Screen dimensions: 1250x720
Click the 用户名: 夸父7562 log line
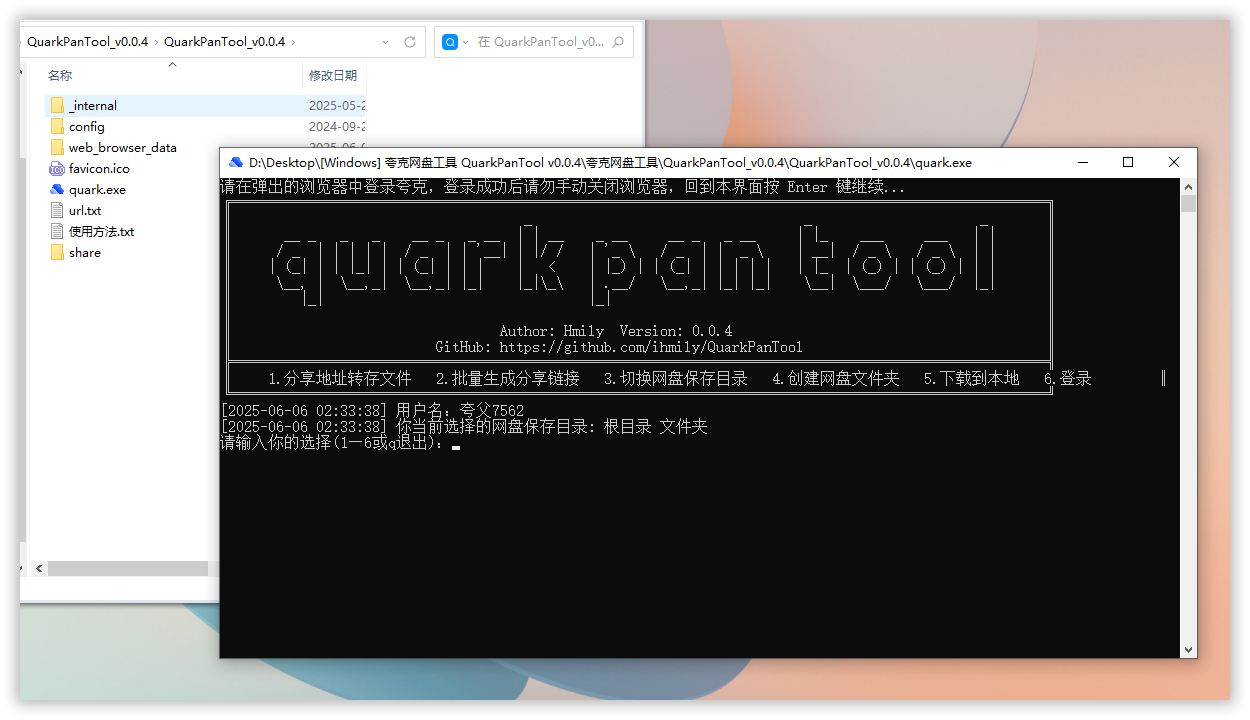[372, 410]
